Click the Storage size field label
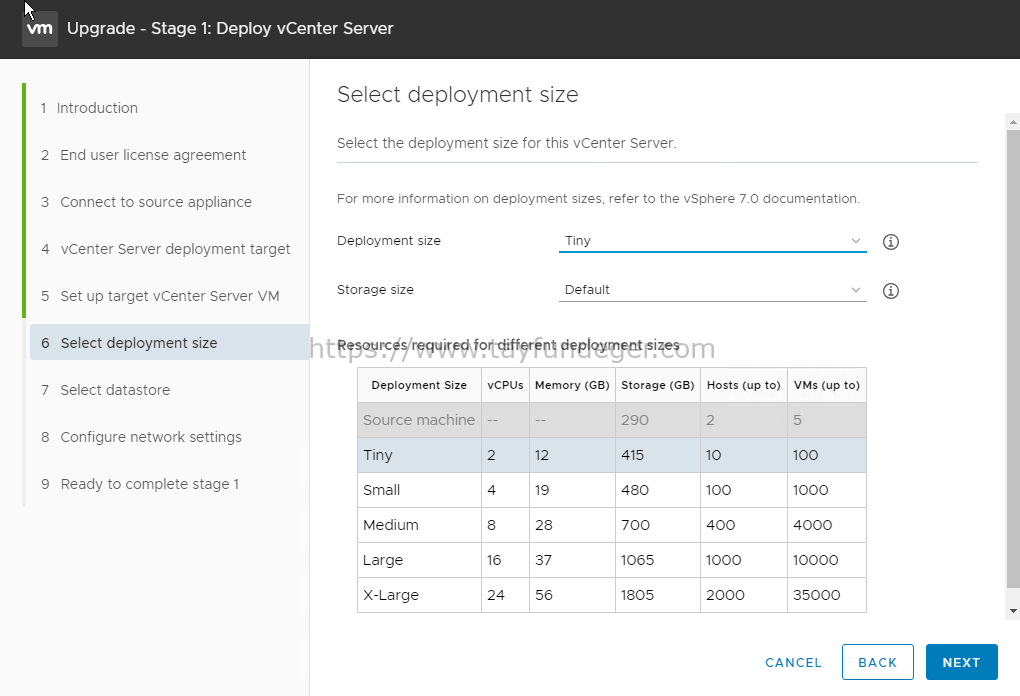The width and height of the screenshot is (1020, 696). 375,289
